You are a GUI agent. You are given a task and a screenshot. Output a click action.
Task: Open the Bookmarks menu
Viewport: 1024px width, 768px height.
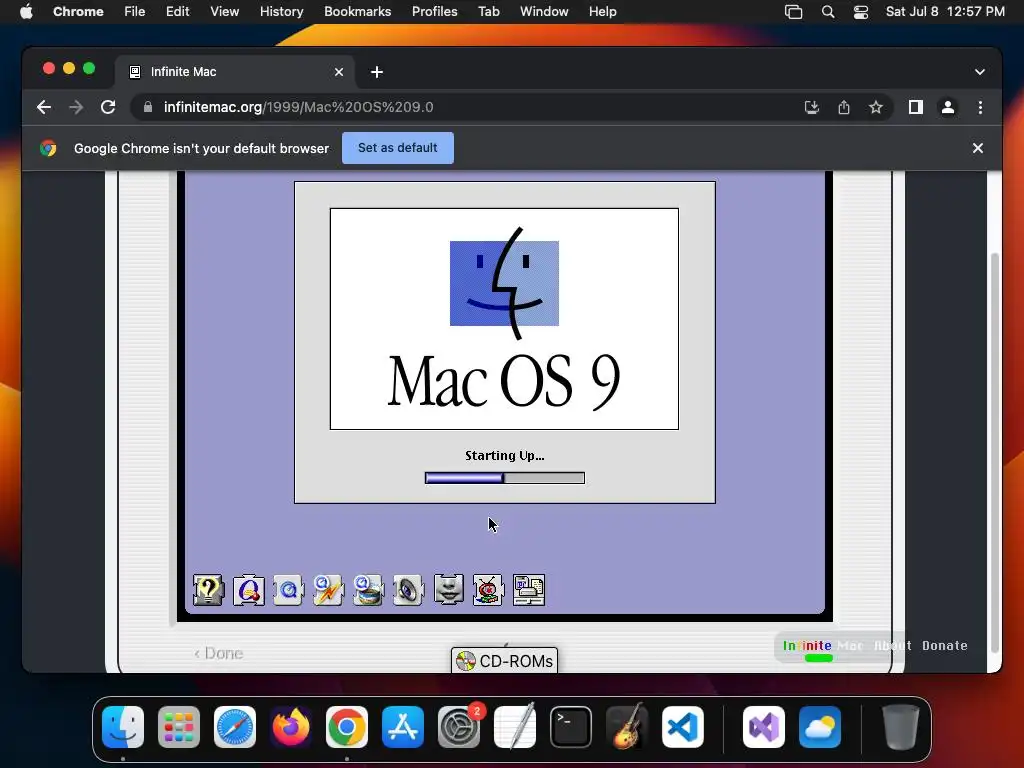pyautogui.click(x=357, y=12)
